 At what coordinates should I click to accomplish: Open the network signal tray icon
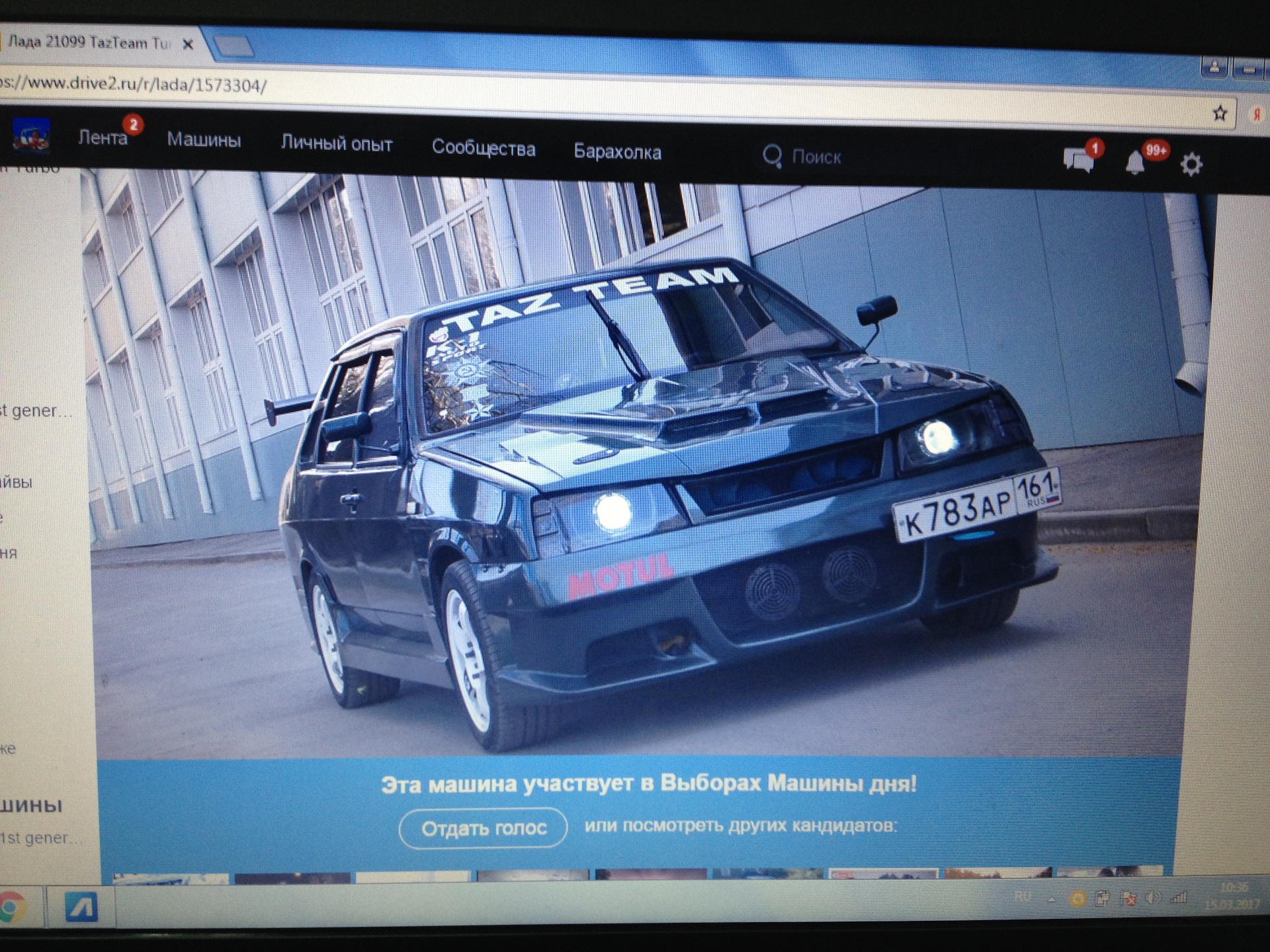tap(1178, 897)
